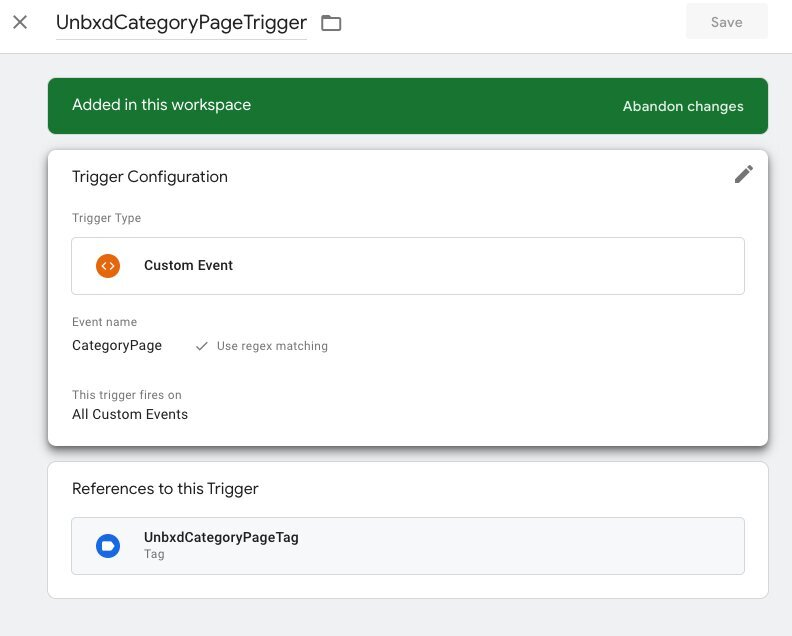The height and width of the screenshot is (636, 792).
Task: Click the Event name label
Action: click(105, 322)
